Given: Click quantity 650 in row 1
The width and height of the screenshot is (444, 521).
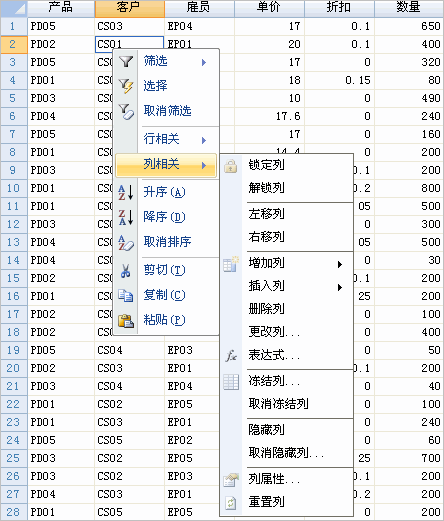Looking at the screenshot, I should (x=409, y=26).
